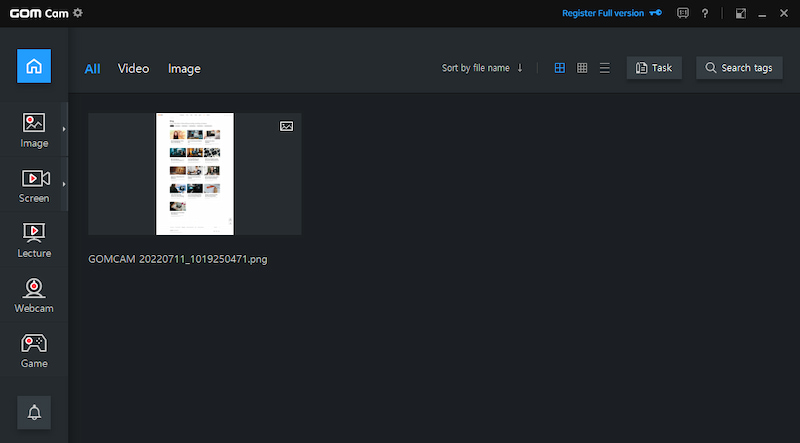
Task: Open the Task button
Action: click(x=654, y=68)
